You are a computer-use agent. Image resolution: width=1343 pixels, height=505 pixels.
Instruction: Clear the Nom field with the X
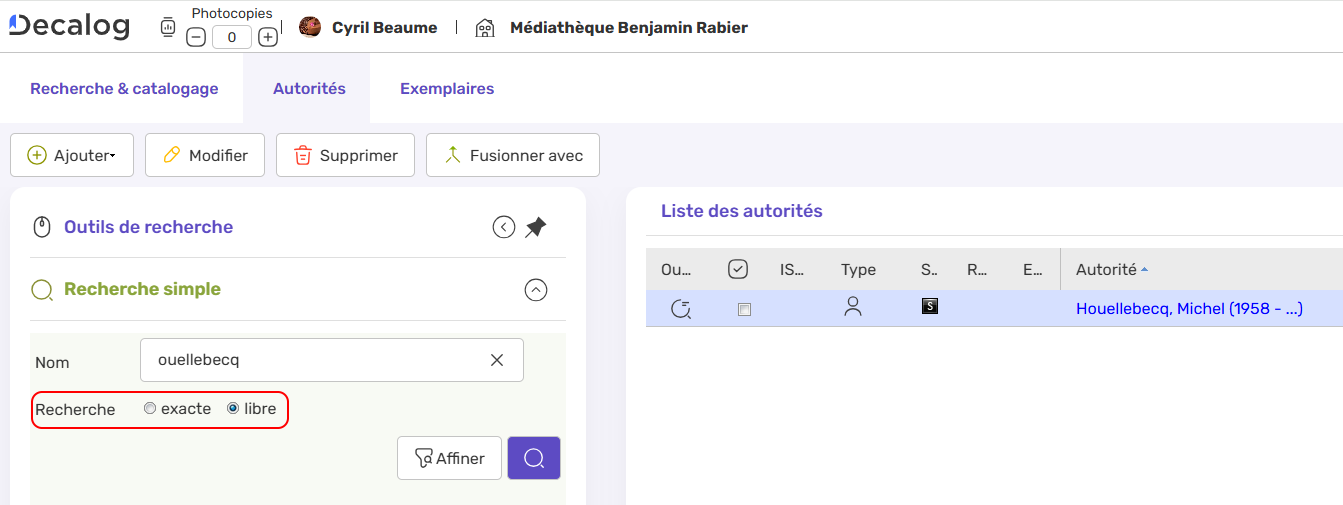(x=497, y=360)
